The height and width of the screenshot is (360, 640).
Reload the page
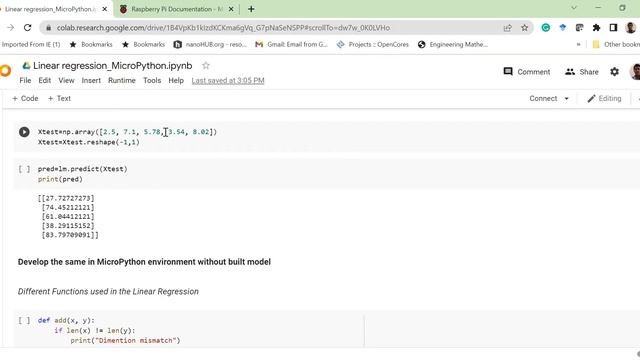(27, 28)
